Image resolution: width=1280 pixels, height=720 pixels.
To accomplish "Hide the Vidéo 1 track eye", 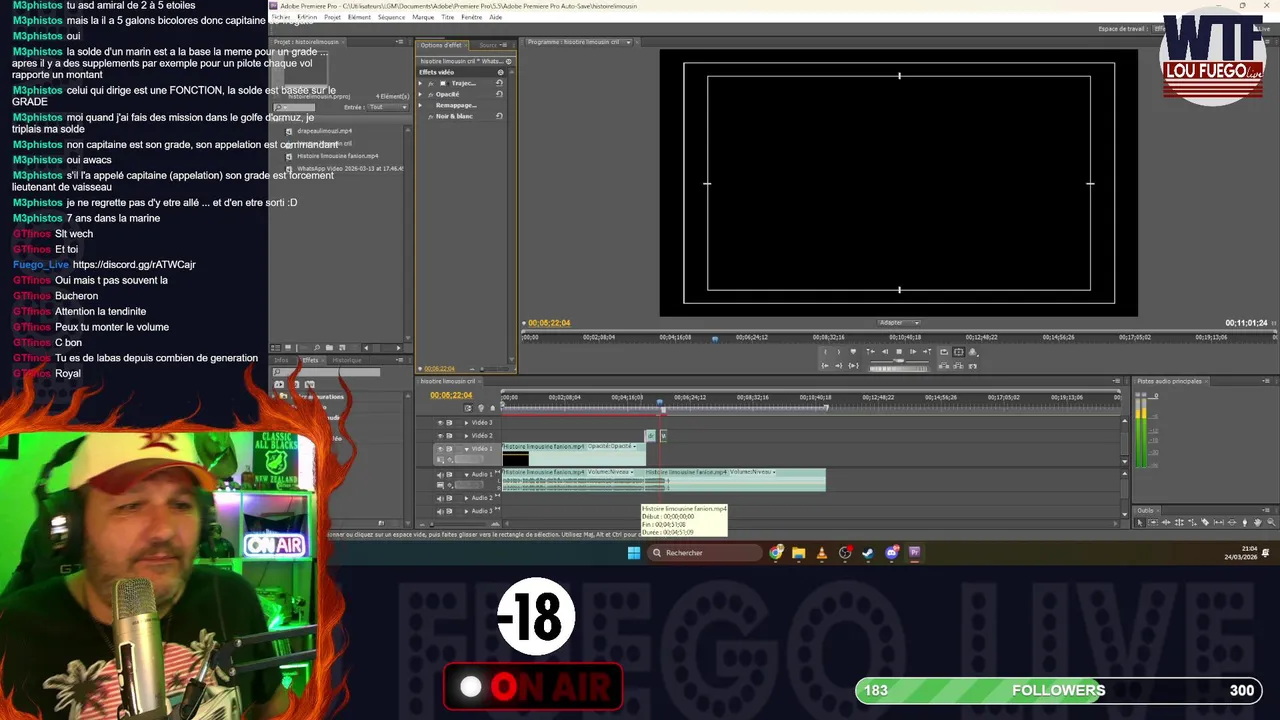I will click(440, 449).
